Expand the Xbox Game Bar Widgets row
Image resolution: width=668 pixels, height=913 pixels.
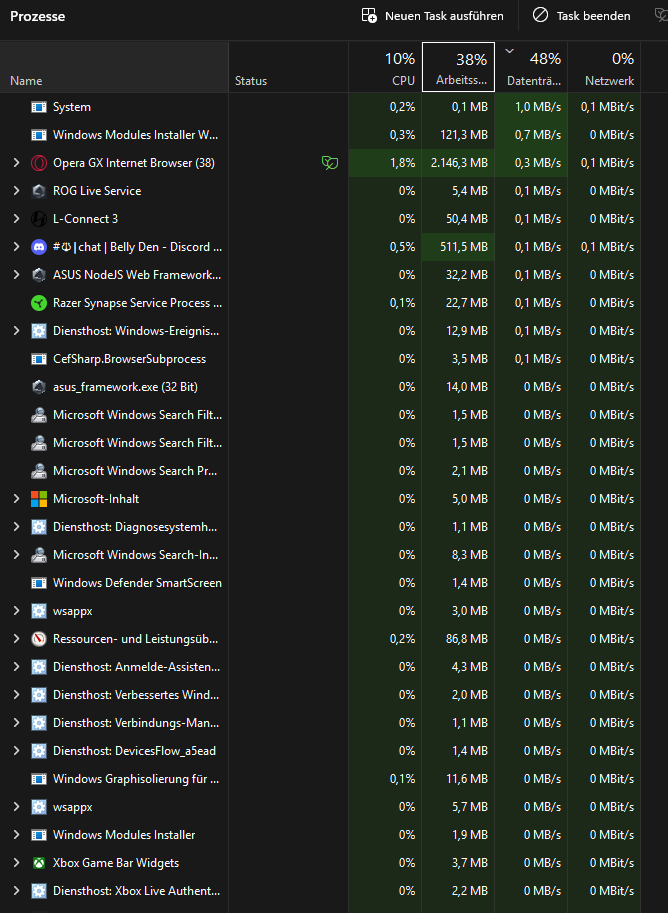(x=16, y=863)
